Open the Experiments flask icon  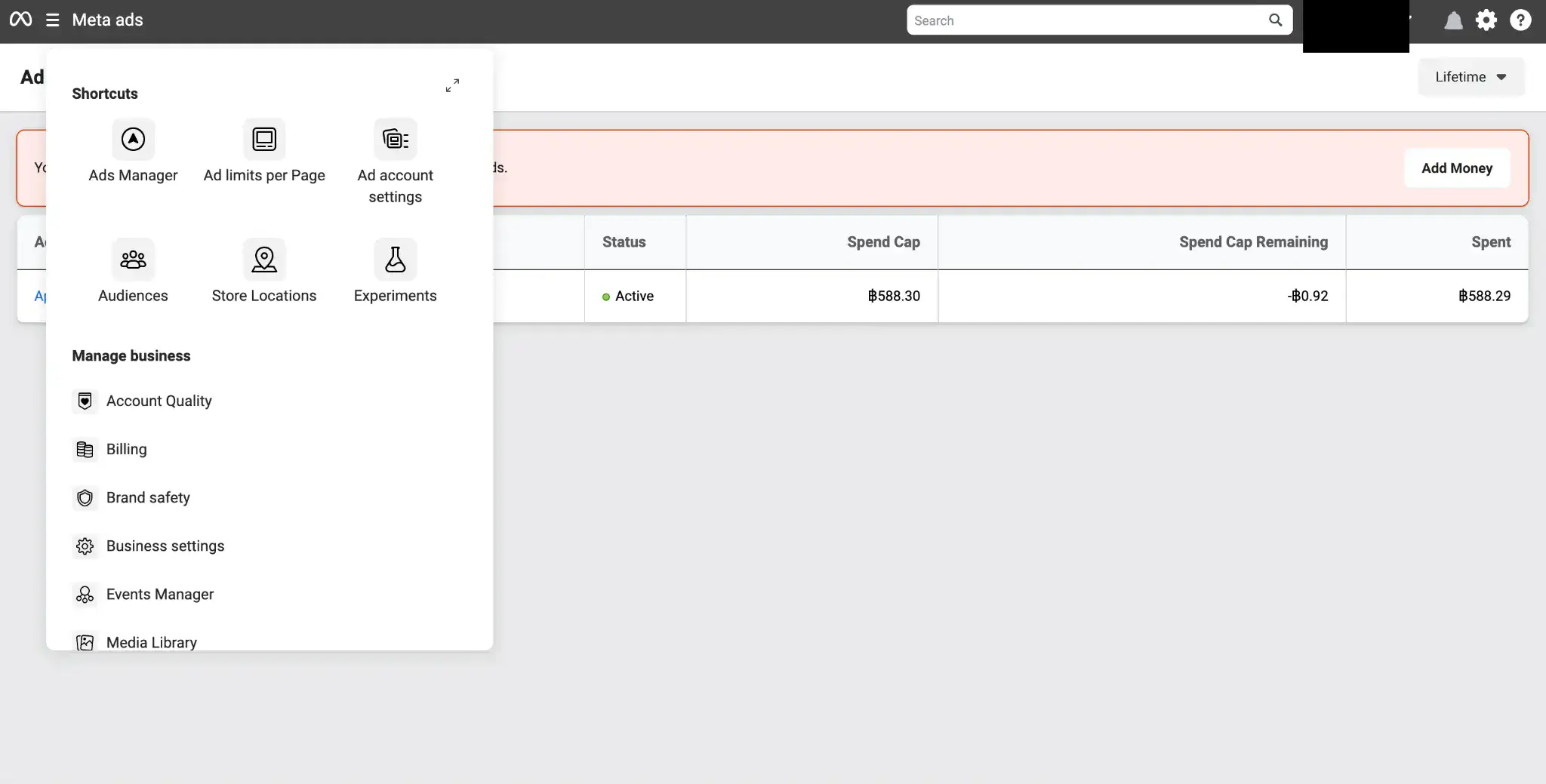click(395, 260)
